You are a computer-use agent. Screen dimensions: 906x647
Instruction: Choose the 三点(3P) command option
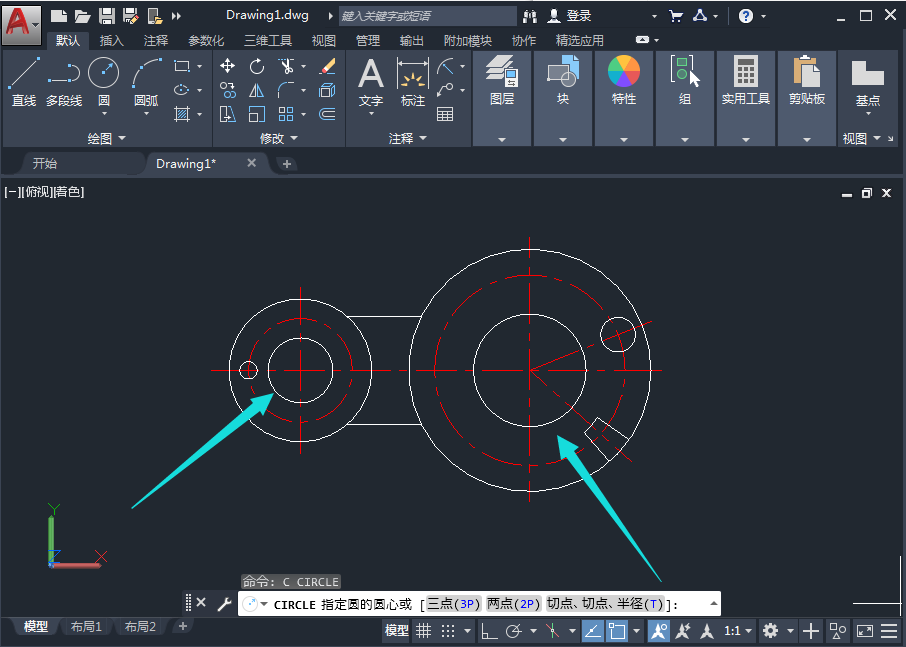click(x=454, y=604)
